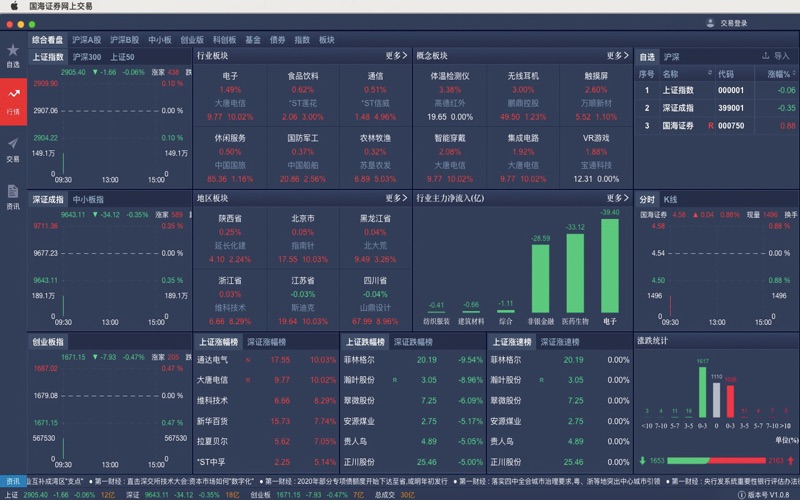The image size is (800, 500).
Task: Select 深证成指 row in watchlist
Action: (716, 108)
